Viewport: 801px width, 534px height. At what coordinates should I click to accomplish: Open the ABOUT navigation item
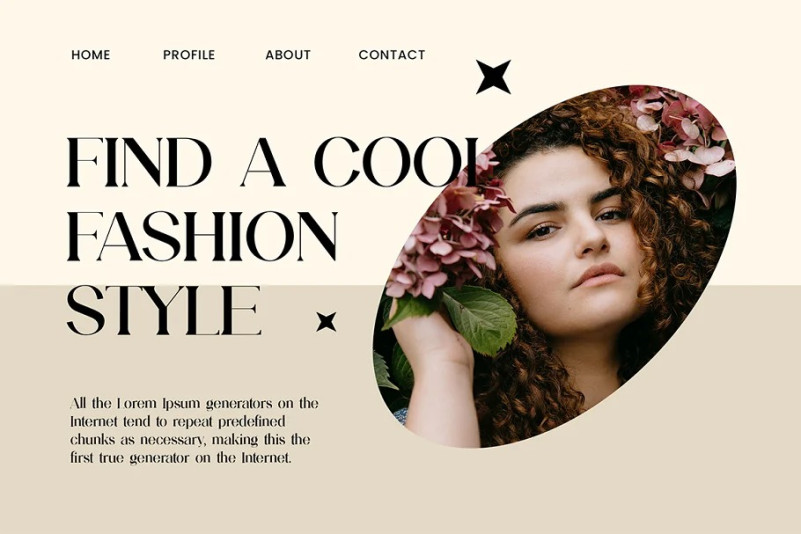[x=288, y=55]
